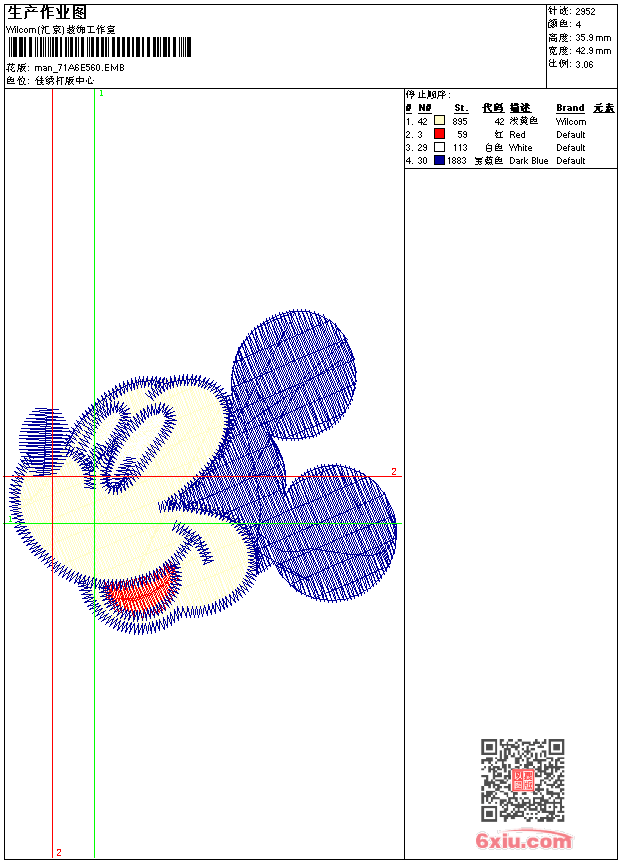Click the blue nose of the design

tap(43, 442)
